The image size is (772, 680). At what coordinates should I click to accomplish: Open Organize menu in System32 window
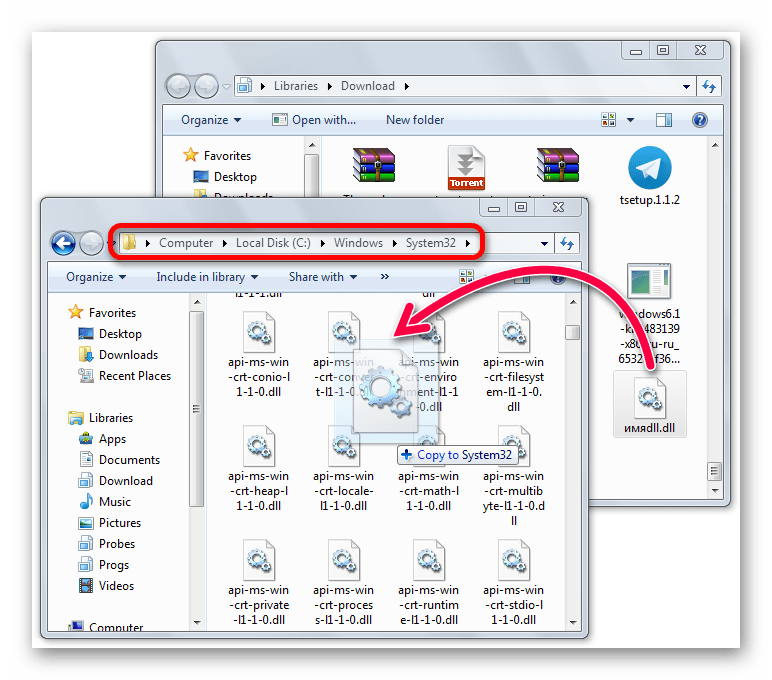[96, 277]
